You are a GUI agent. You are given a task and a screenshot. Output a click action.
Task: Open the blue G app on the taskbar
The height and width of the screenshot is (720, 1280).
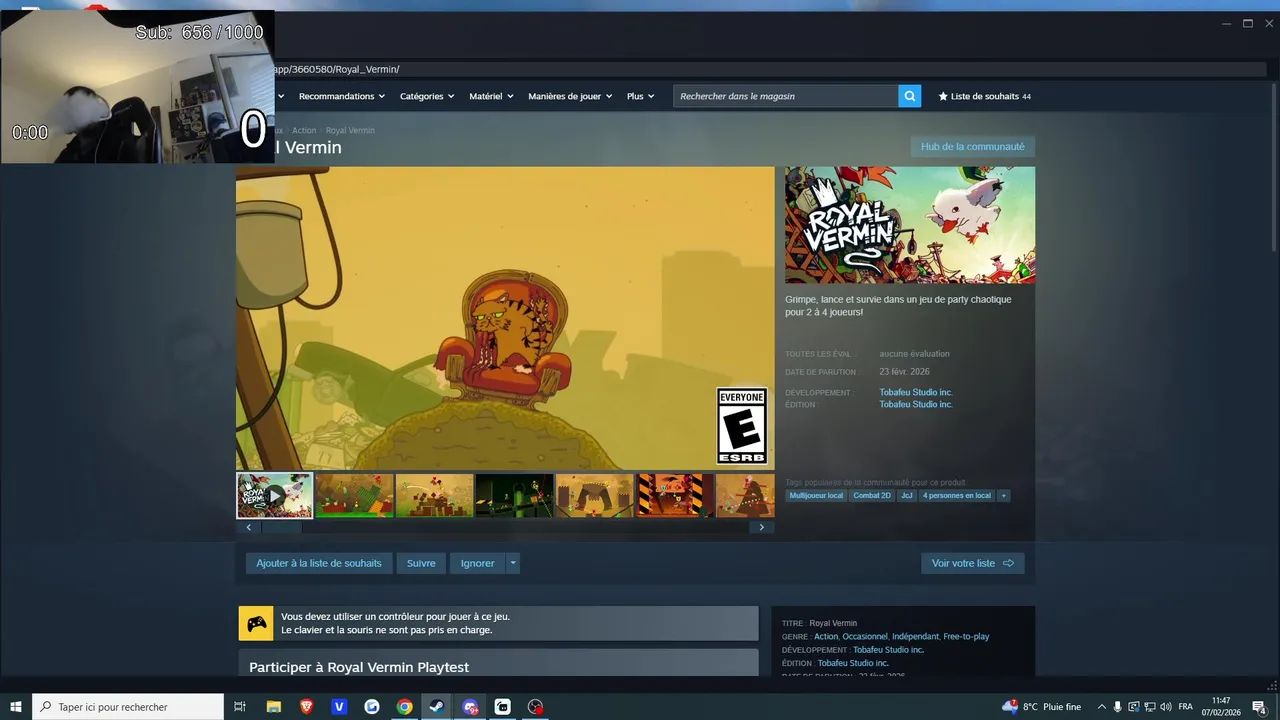coord(372,707)
